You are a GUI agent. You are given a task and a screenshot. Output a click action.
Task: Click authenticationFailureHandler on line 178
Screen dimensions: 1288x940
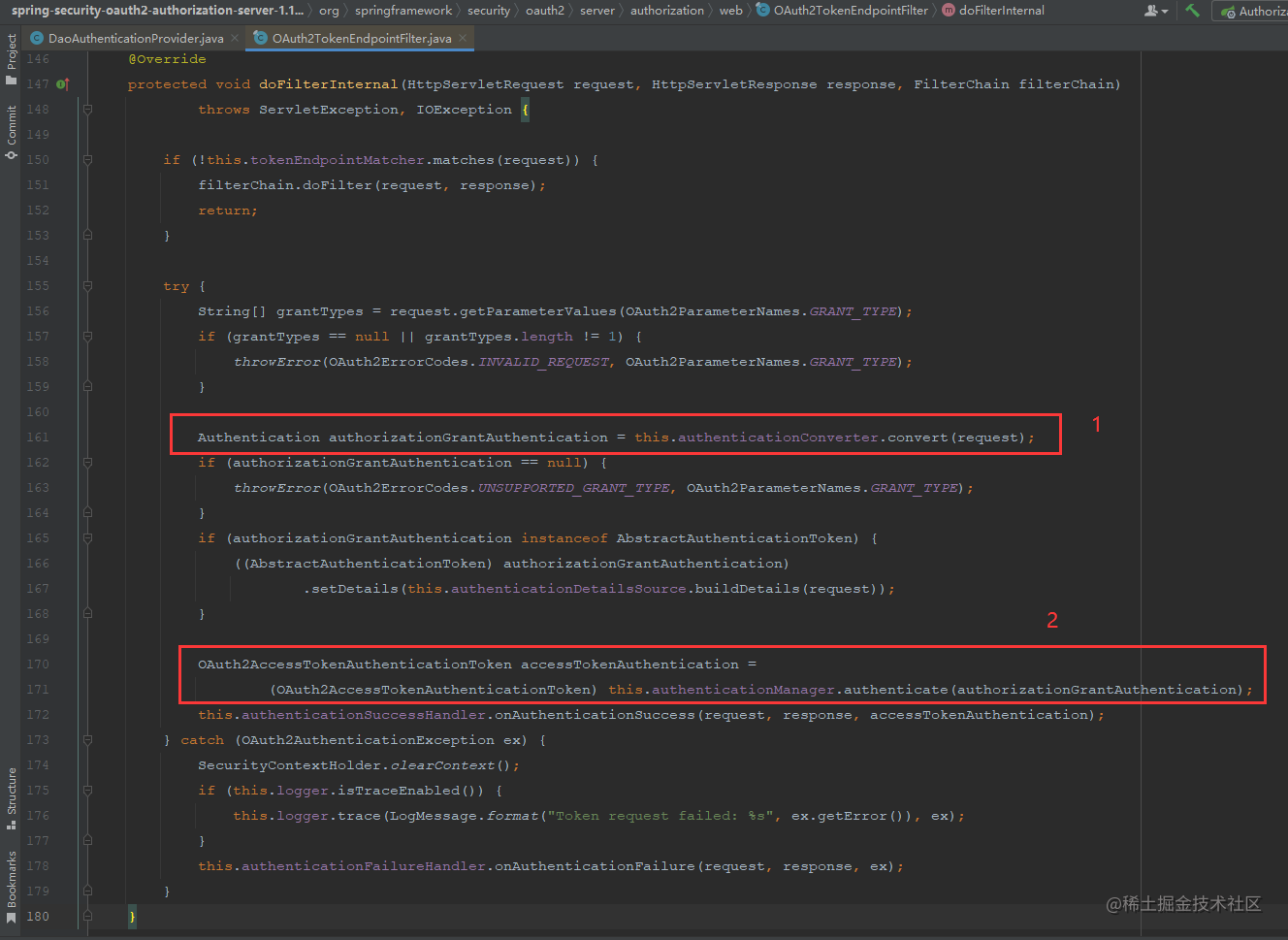pyautogui.click(x=364, y=866)
